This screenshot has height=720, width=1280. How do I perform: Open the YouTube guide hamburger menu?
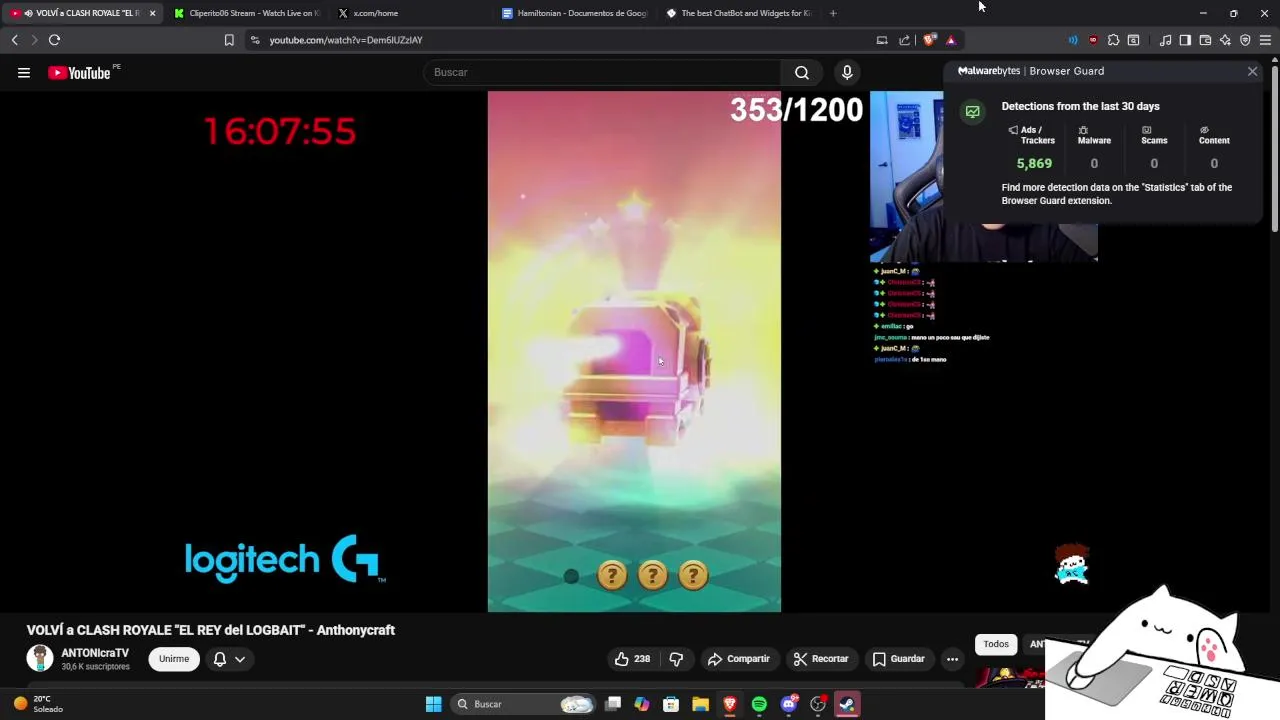24,72
